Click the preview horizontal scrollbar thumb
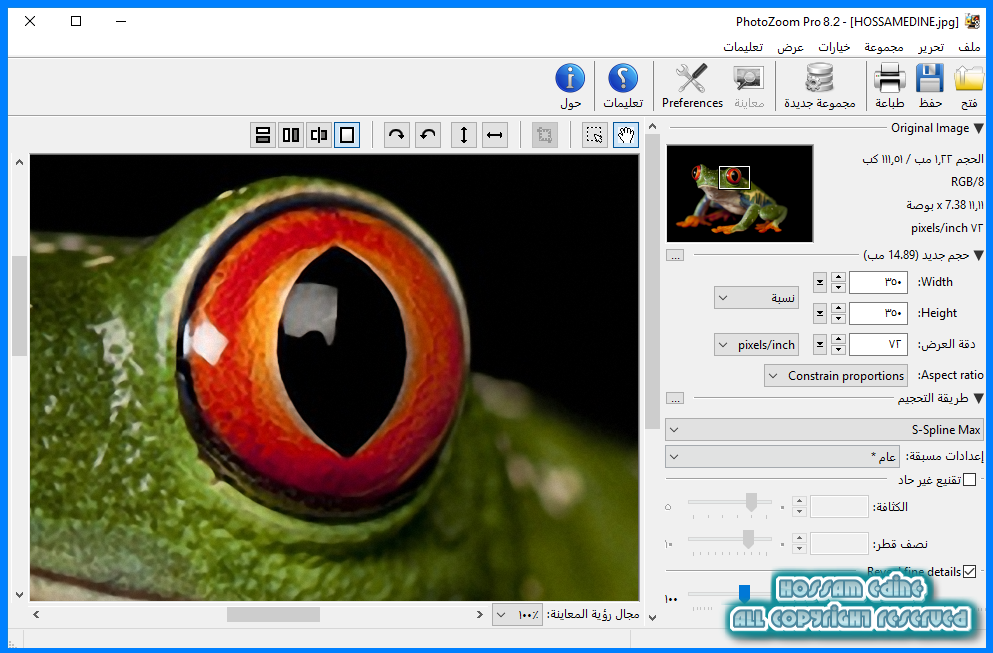Screen dimensions: 993x653 tap(273, 614)
